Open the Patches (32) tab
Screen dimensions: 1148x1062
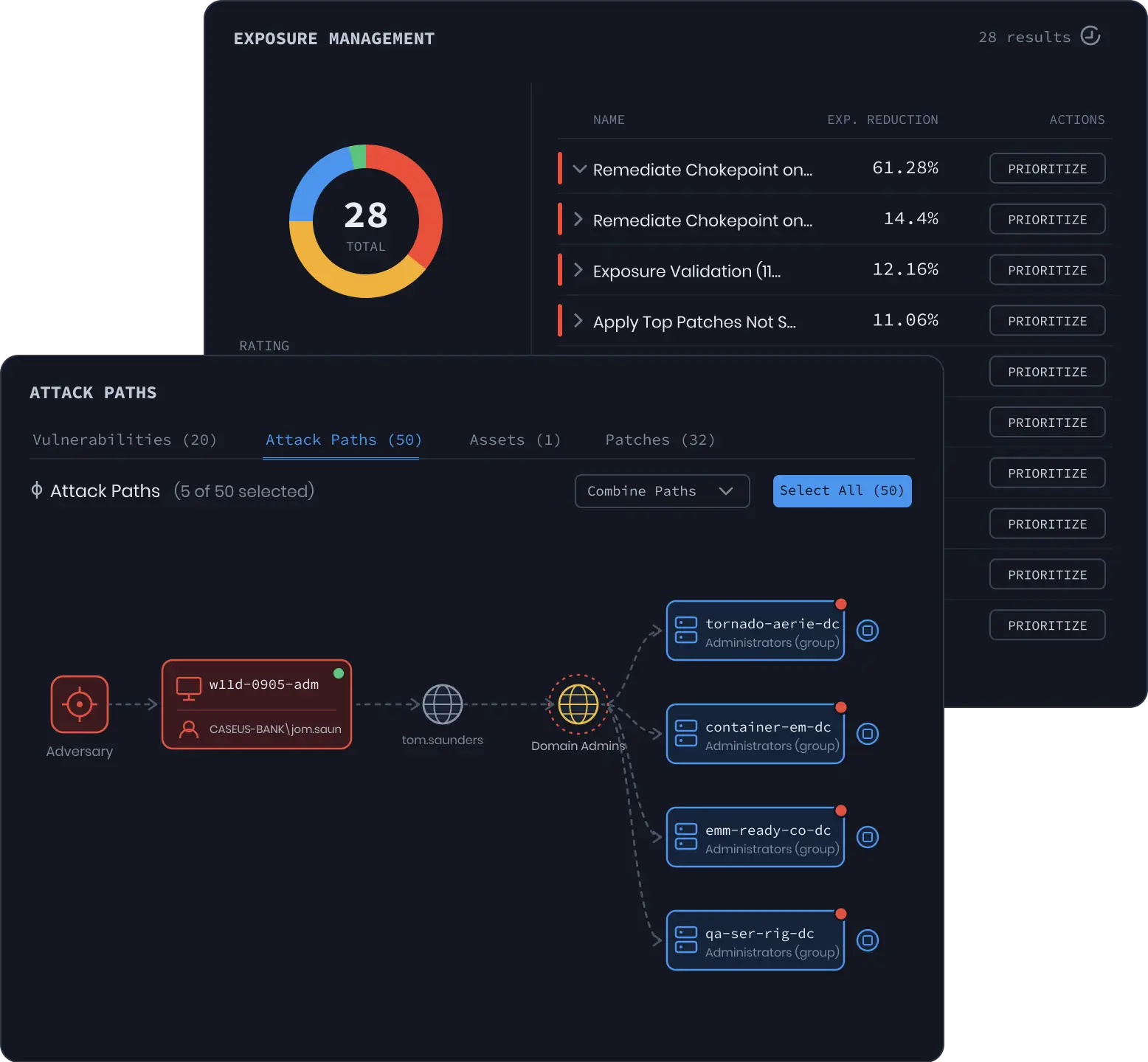click(x=660, y=440)
